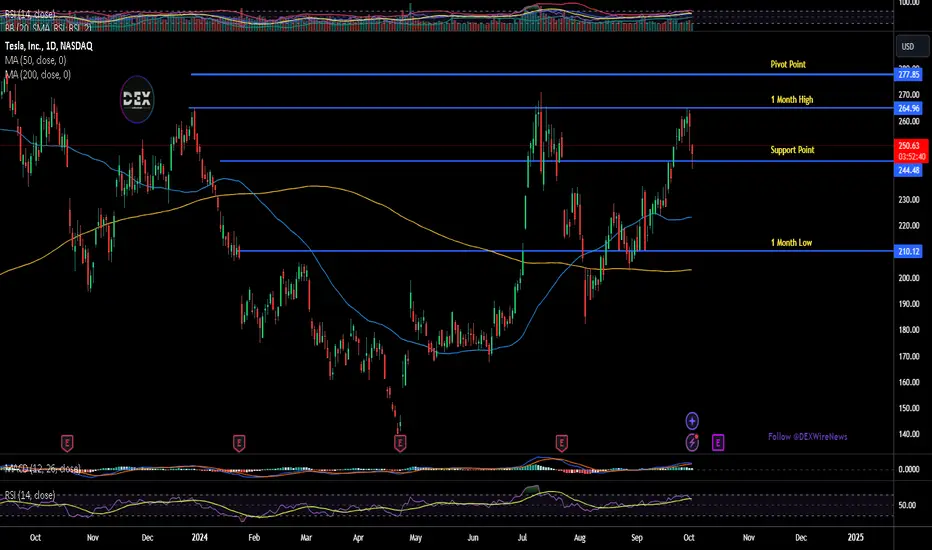The width and height of the screenshot is (932, 550).
Task: Click the Feb label on the time axis
Action: click(254, 538)
